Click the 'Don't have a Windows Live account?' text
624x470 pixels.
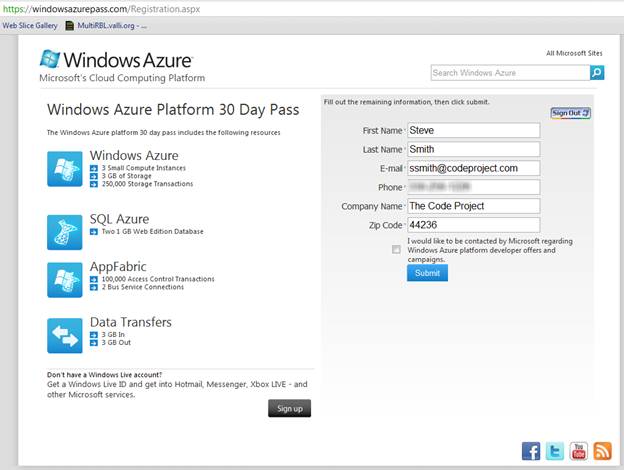104,375
